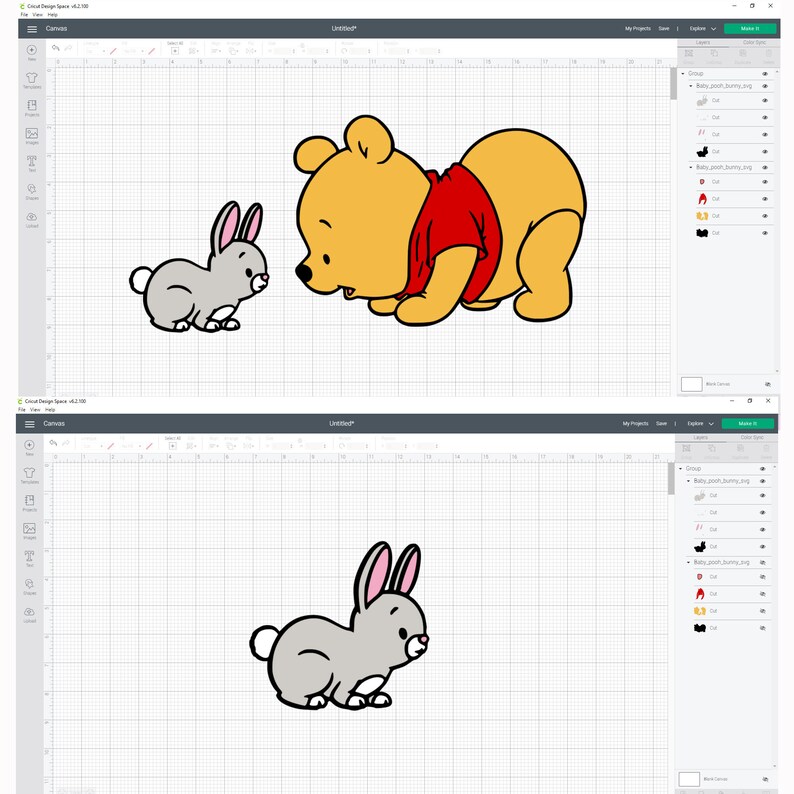
Task: Hide pink ears Cut layer in bottom window
Action: 763,530
